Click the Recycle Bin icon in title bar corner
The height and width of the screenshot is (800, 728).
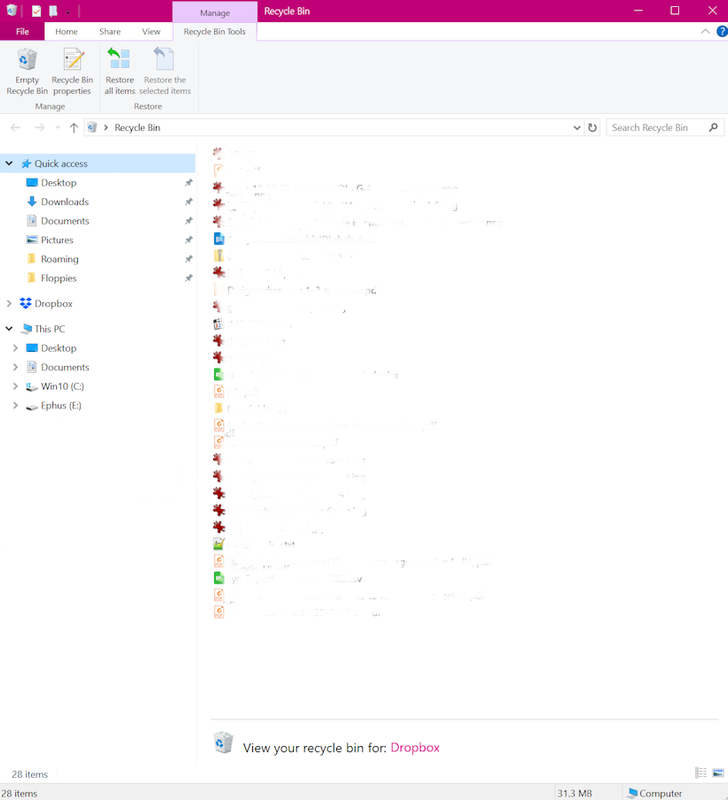click(x=12, y=11)
